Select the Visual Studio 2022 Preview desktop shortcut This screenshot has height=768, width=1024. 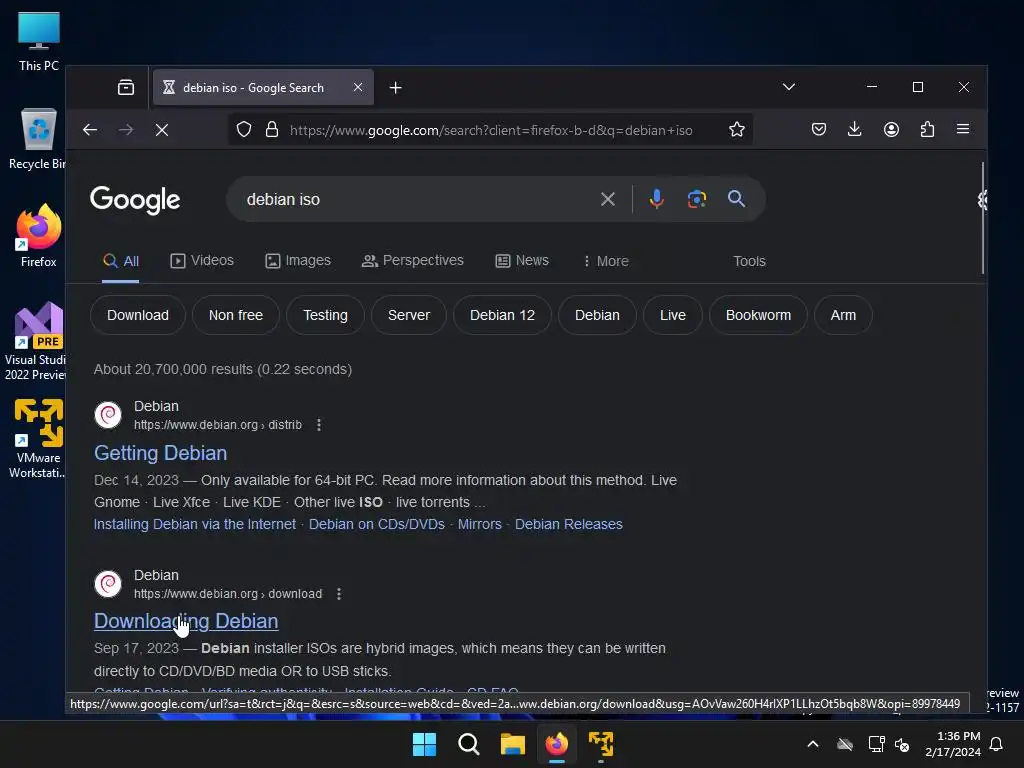pos(36,342)
